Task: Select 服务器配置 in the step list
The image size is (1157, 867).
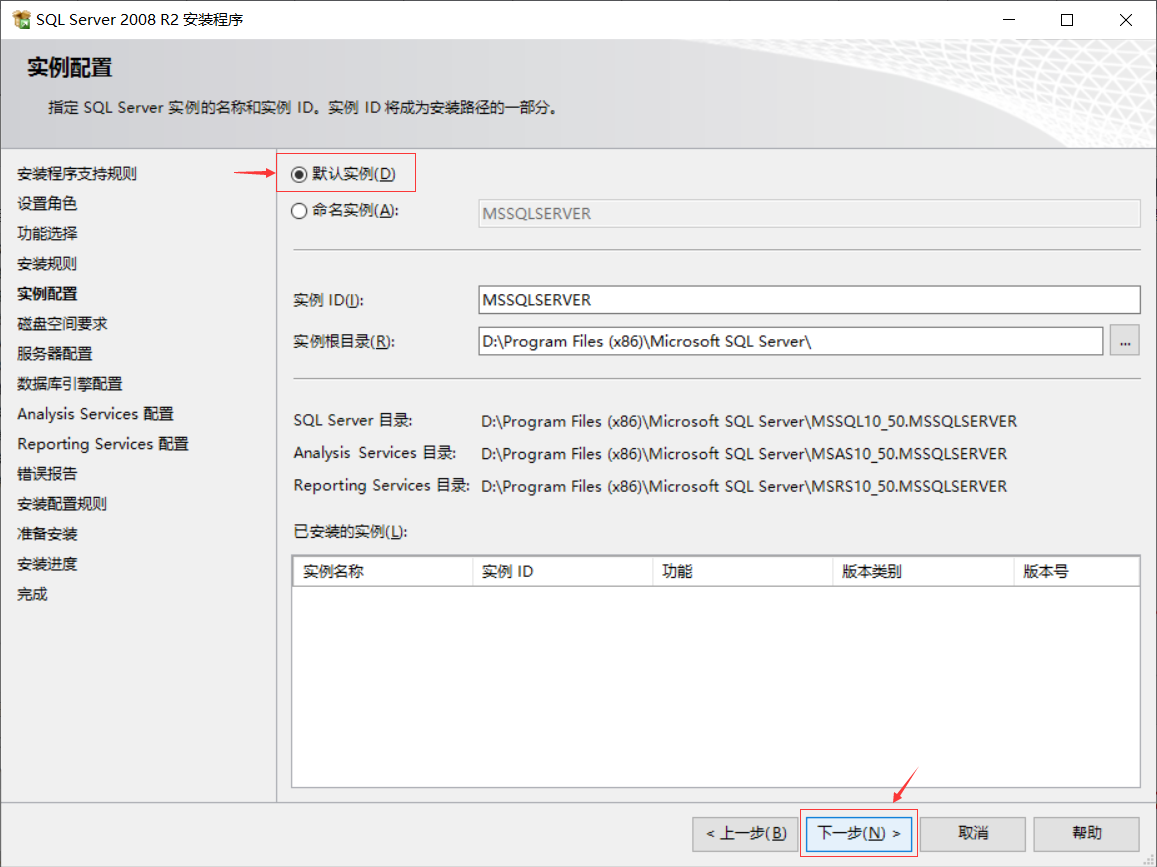Action: point(55,354)
